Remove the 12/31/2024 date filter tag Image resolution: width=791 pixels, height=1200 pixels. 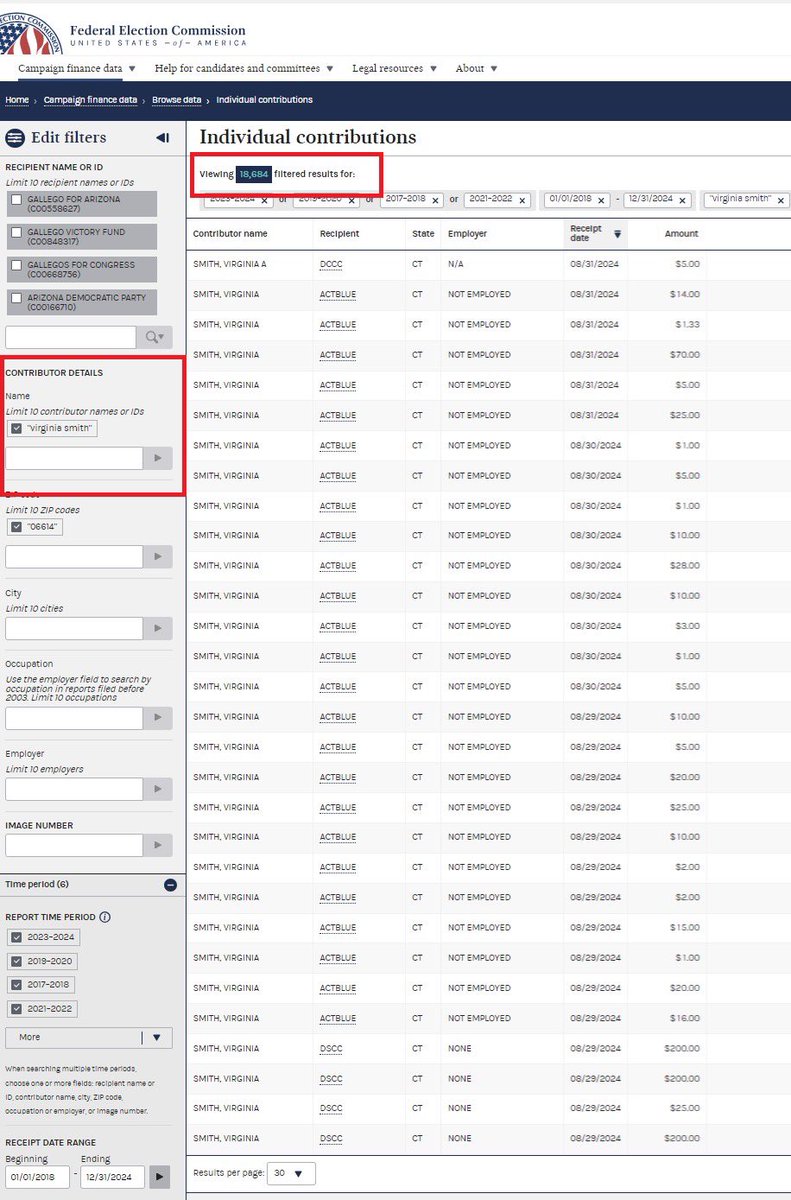pos(682,200)
